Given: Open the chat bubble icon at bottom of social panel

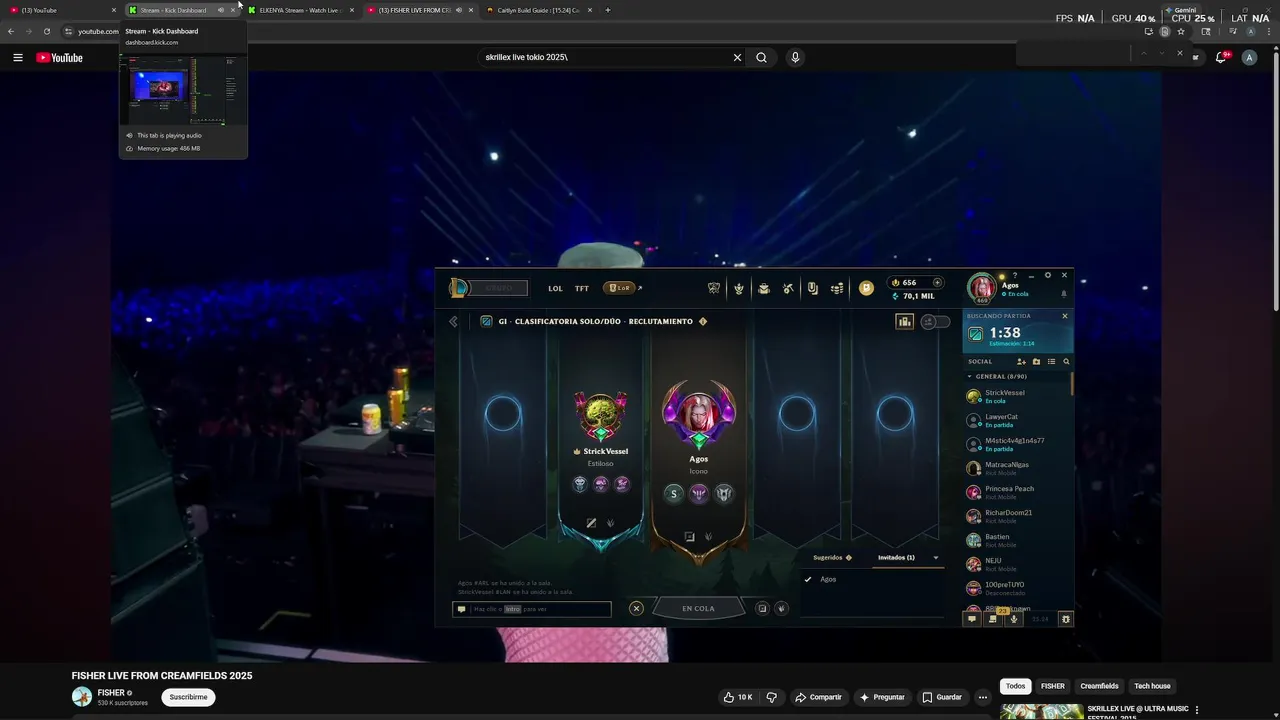Looking at the screenshot, I should (971, 619).
